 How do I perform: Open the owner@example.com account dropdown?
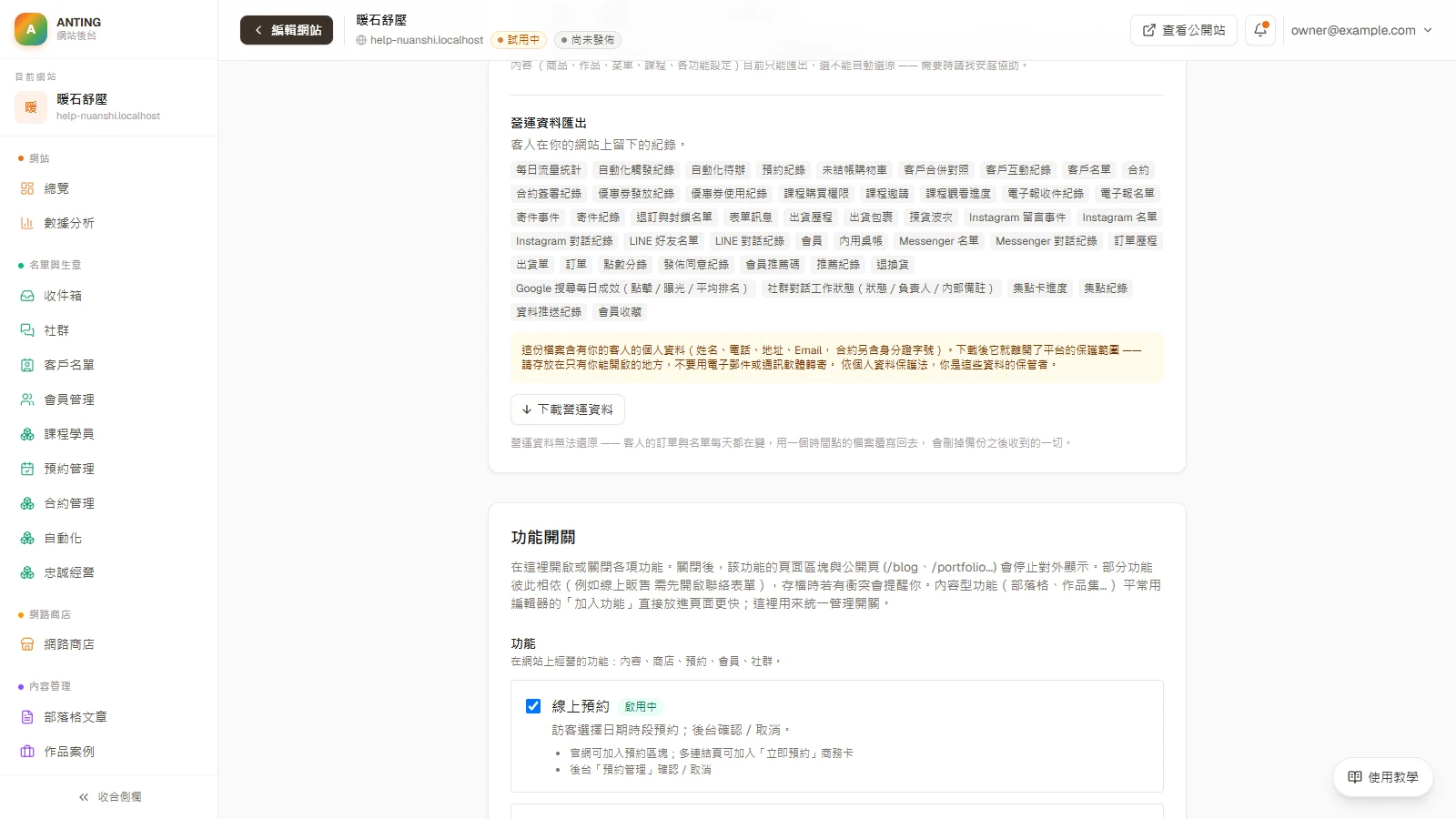coord(1361,30)
